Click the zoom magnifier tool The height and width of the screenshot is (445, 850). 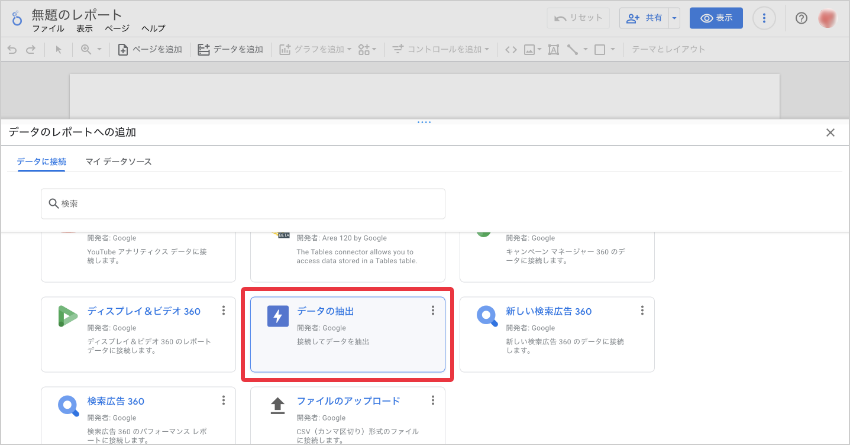86,49
